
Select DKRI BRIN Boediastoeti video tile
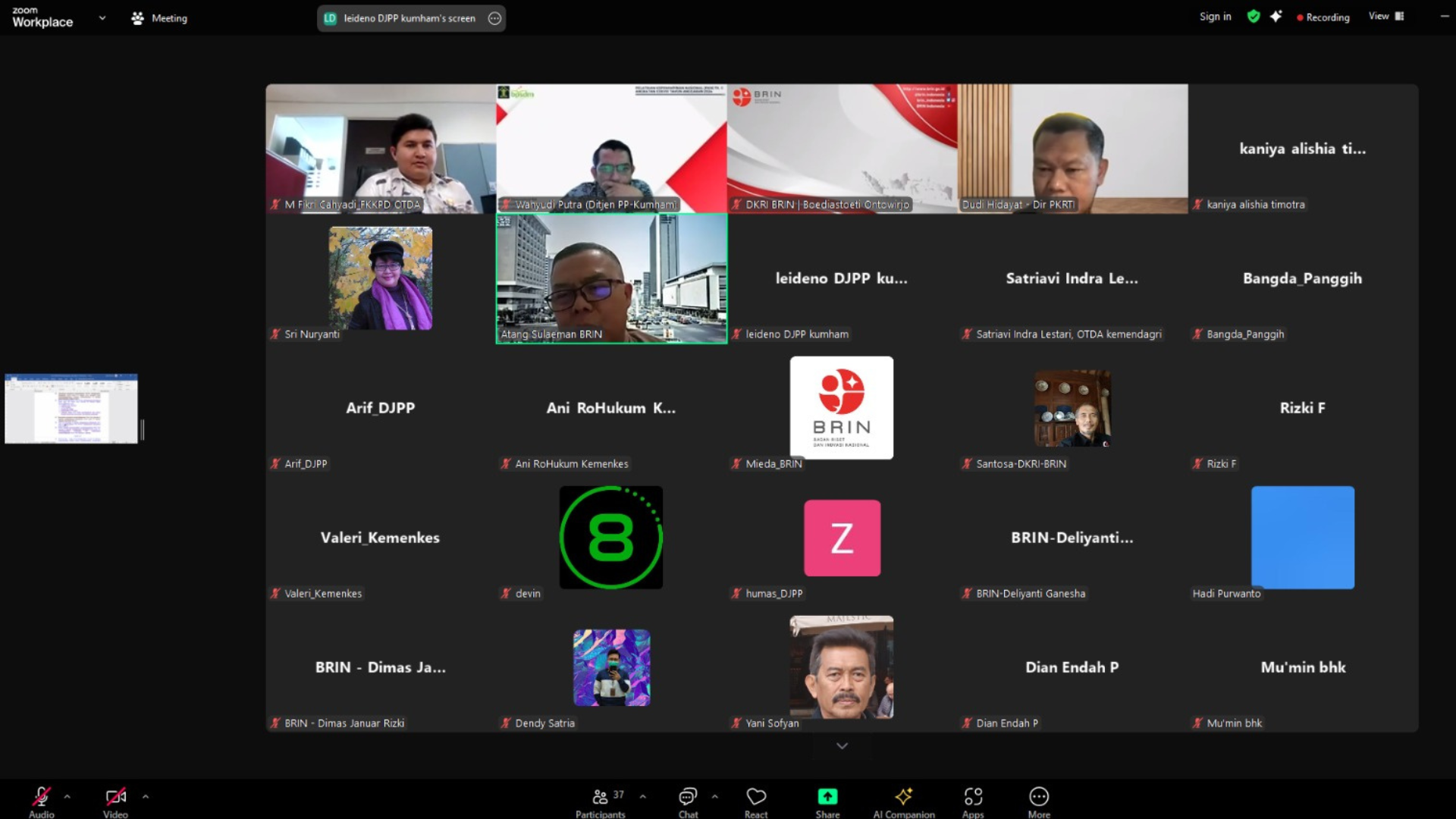click(x=842, y=149)
